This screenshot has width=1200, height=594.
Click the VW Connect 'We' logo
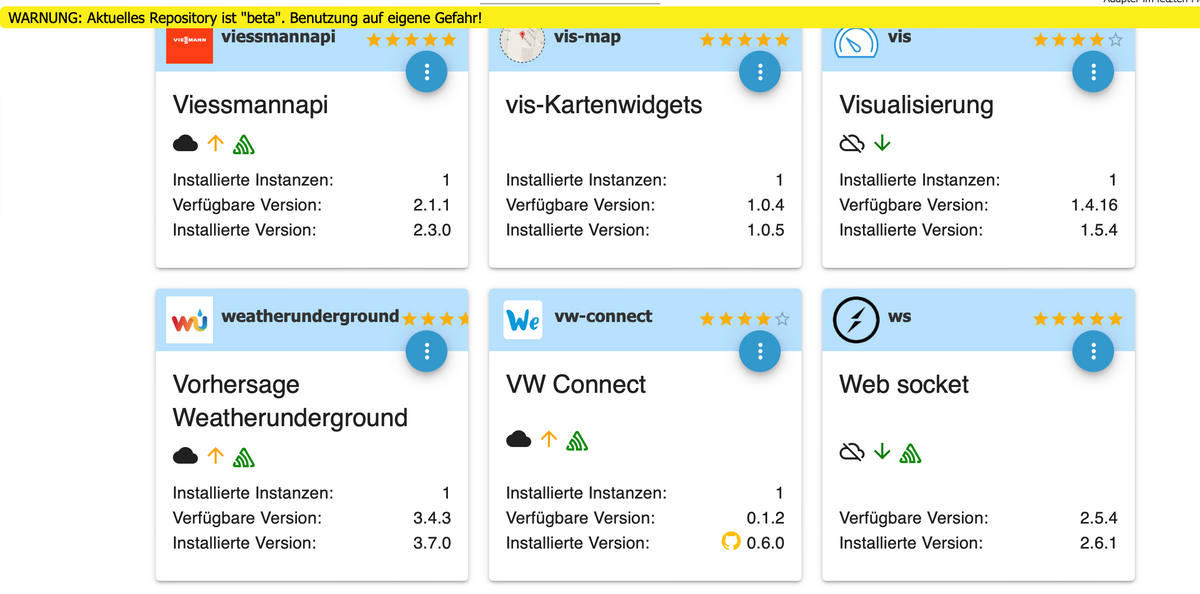pyautogui.click(x=523, y=321)
